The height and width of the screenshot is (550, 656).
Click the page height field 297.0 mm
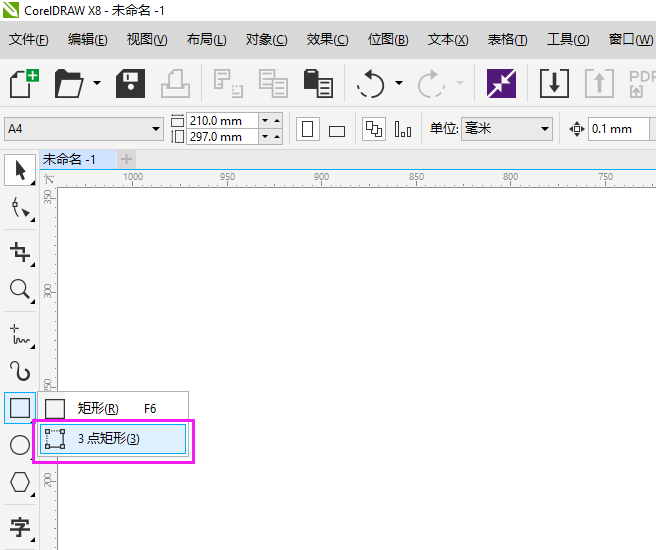pyautogui.click(x=223, y=137)
